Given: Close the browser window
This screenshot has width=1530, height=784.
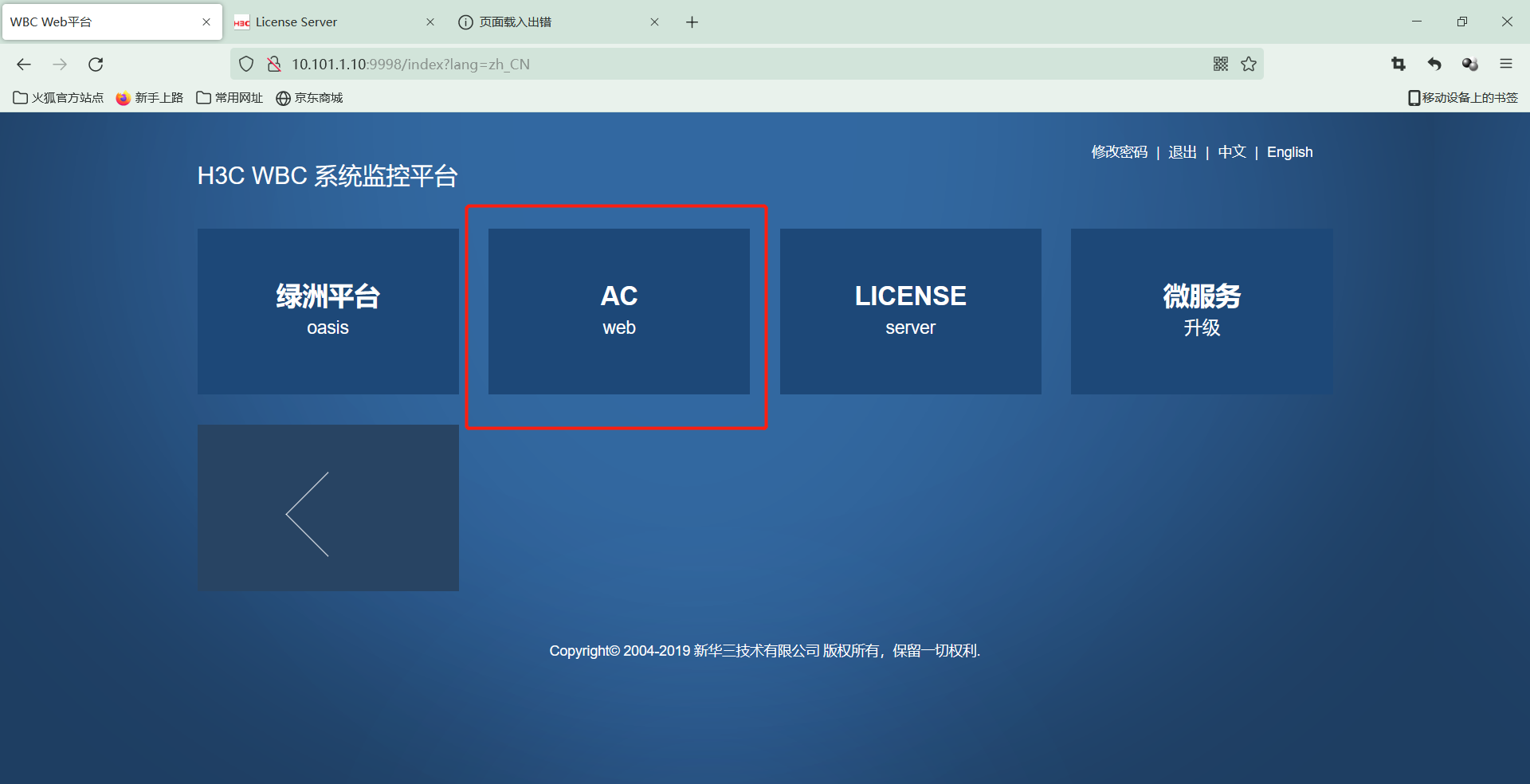Looking at the screenshot, I should pos(1507,22).
